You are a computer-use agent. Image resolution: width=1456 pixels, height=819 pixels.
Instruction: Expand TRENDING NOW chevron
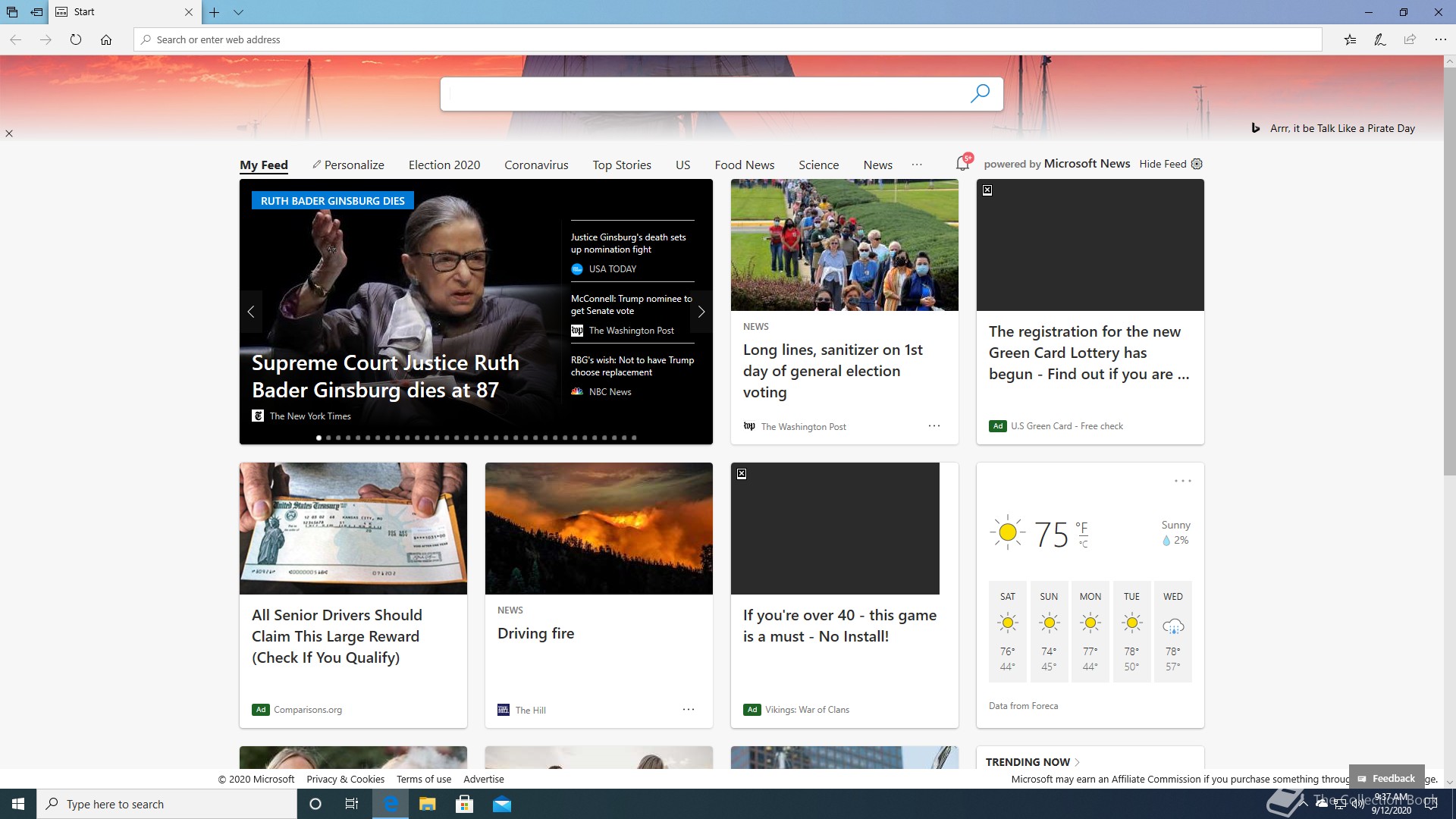[1077, 762]
